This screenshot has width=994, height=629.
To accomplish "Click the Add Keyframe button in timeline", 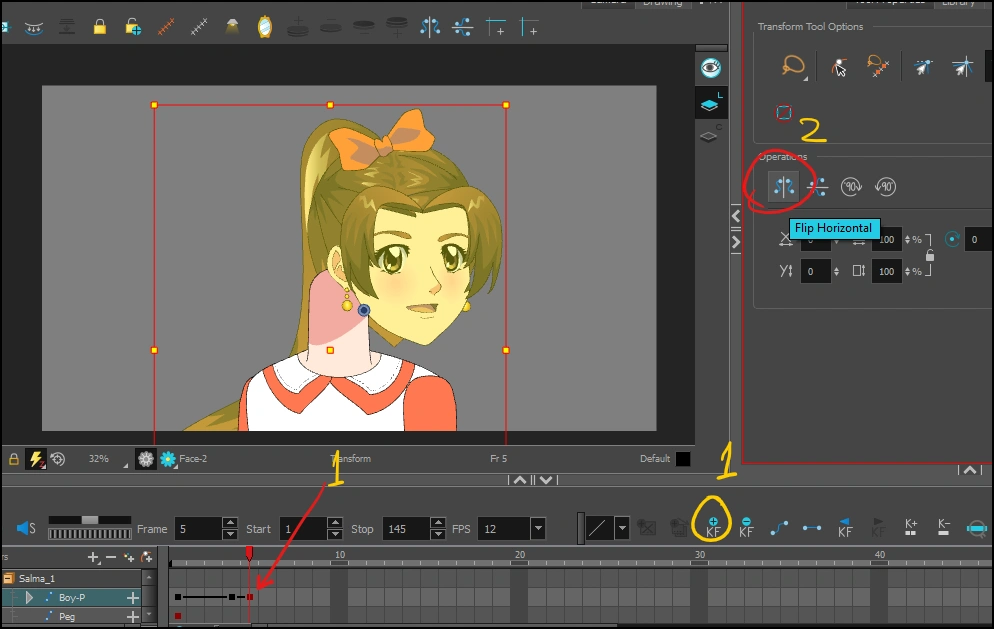I will click(x=713, y=527).
